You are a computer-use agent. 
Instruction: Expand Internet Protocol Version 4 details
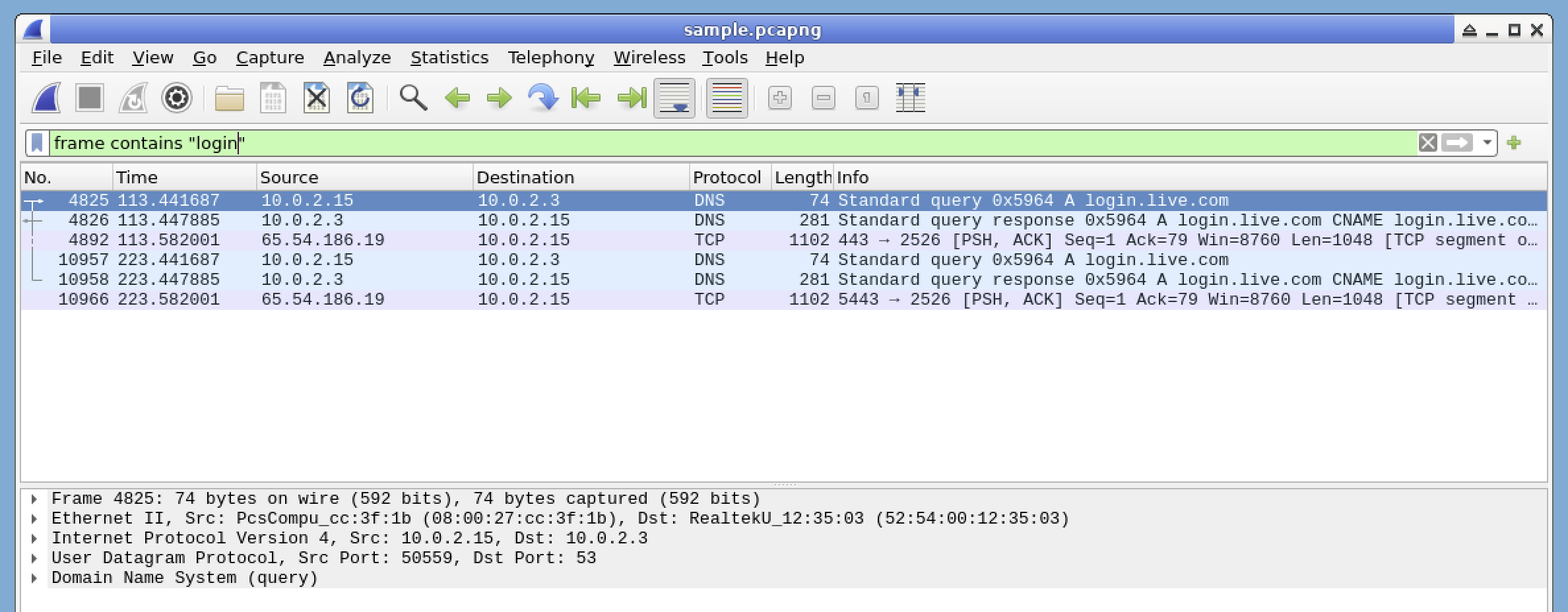point(34,539)
